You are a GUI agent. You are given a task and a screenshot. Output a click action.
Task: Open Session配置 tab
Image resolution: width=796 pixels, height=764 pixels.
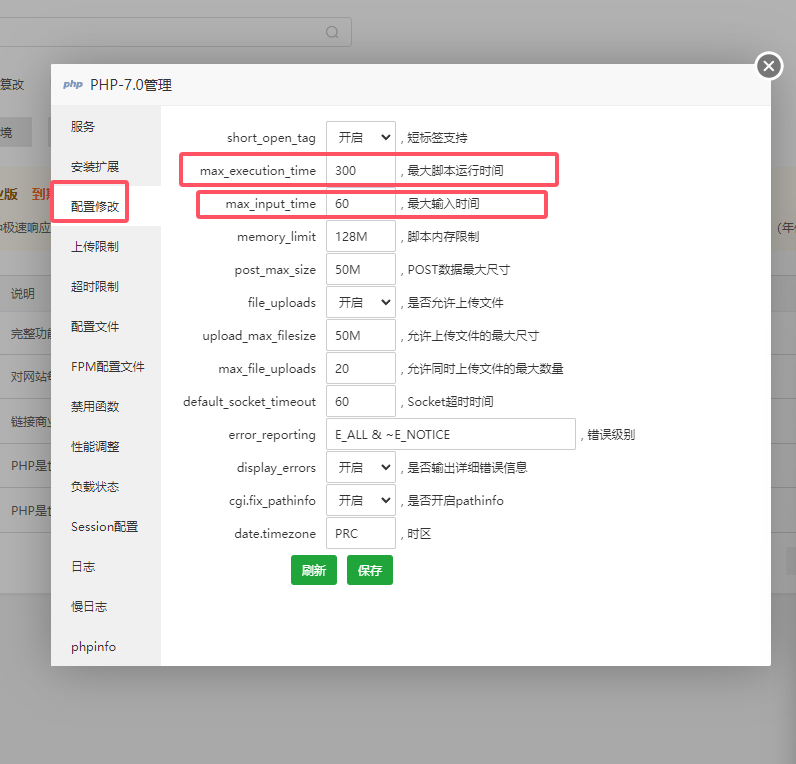[x=106, y=526]
